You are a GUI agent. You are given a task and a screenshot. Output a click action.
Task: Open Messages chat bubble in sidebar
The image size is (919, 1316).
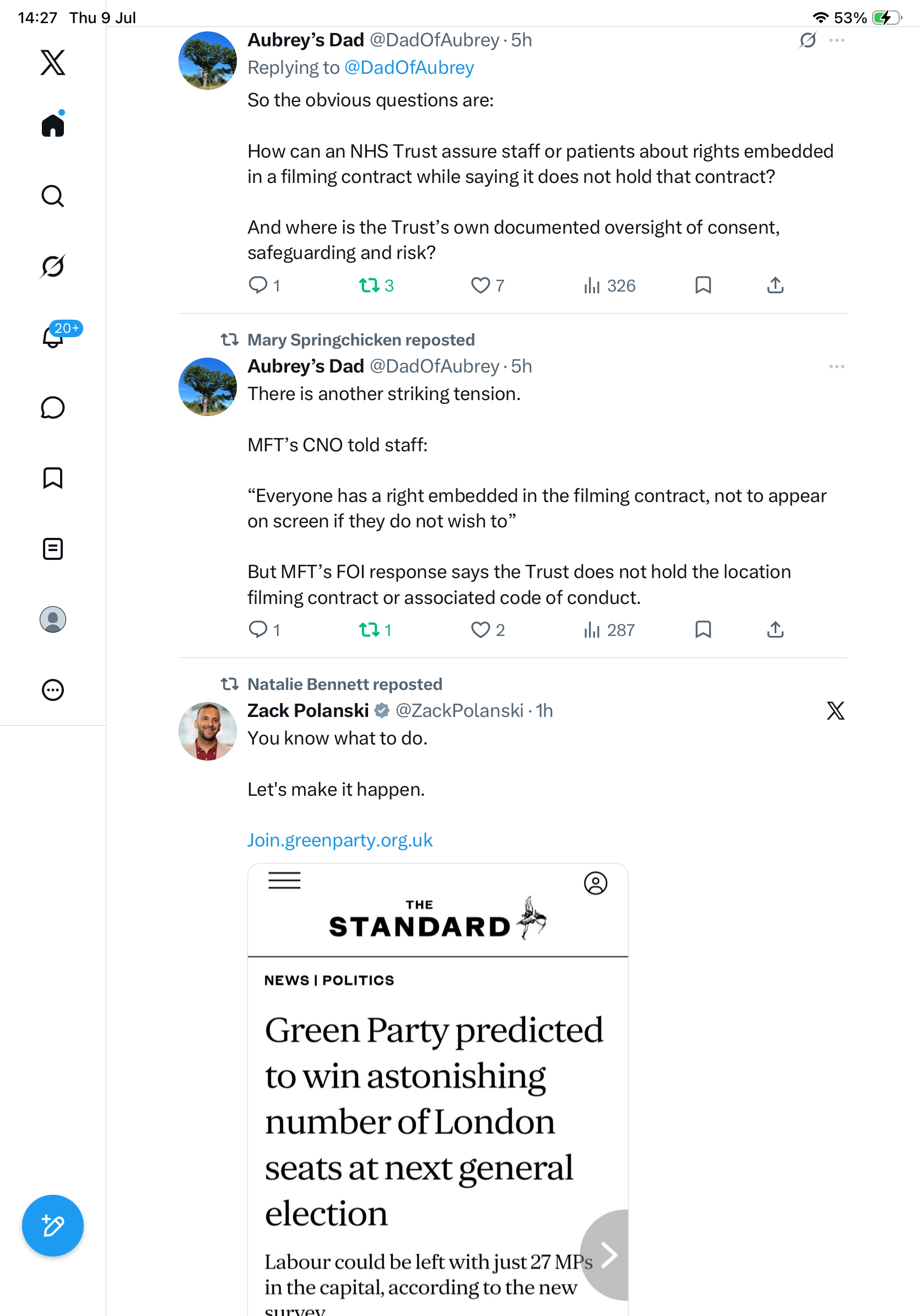click(x=53, y=407)
